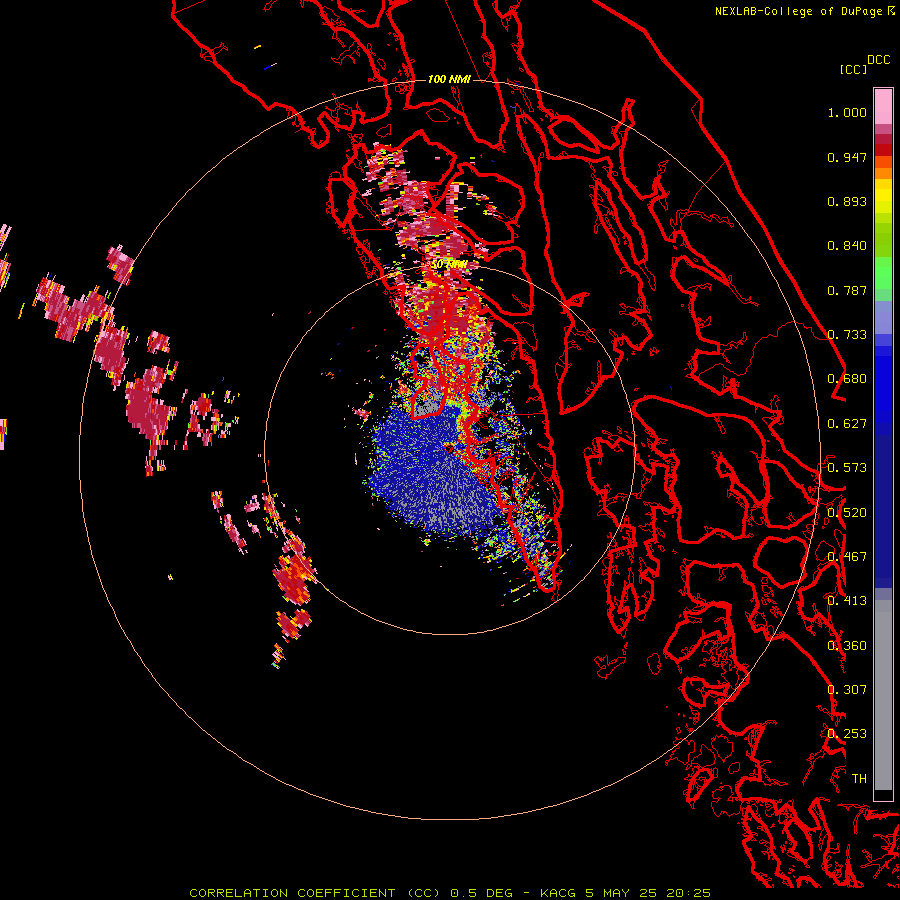Image resolution: width=900 pixels, height=900 pixels.
Task: Click the NEXLAB-College of DuPage label
Action: tap(798, 11)
